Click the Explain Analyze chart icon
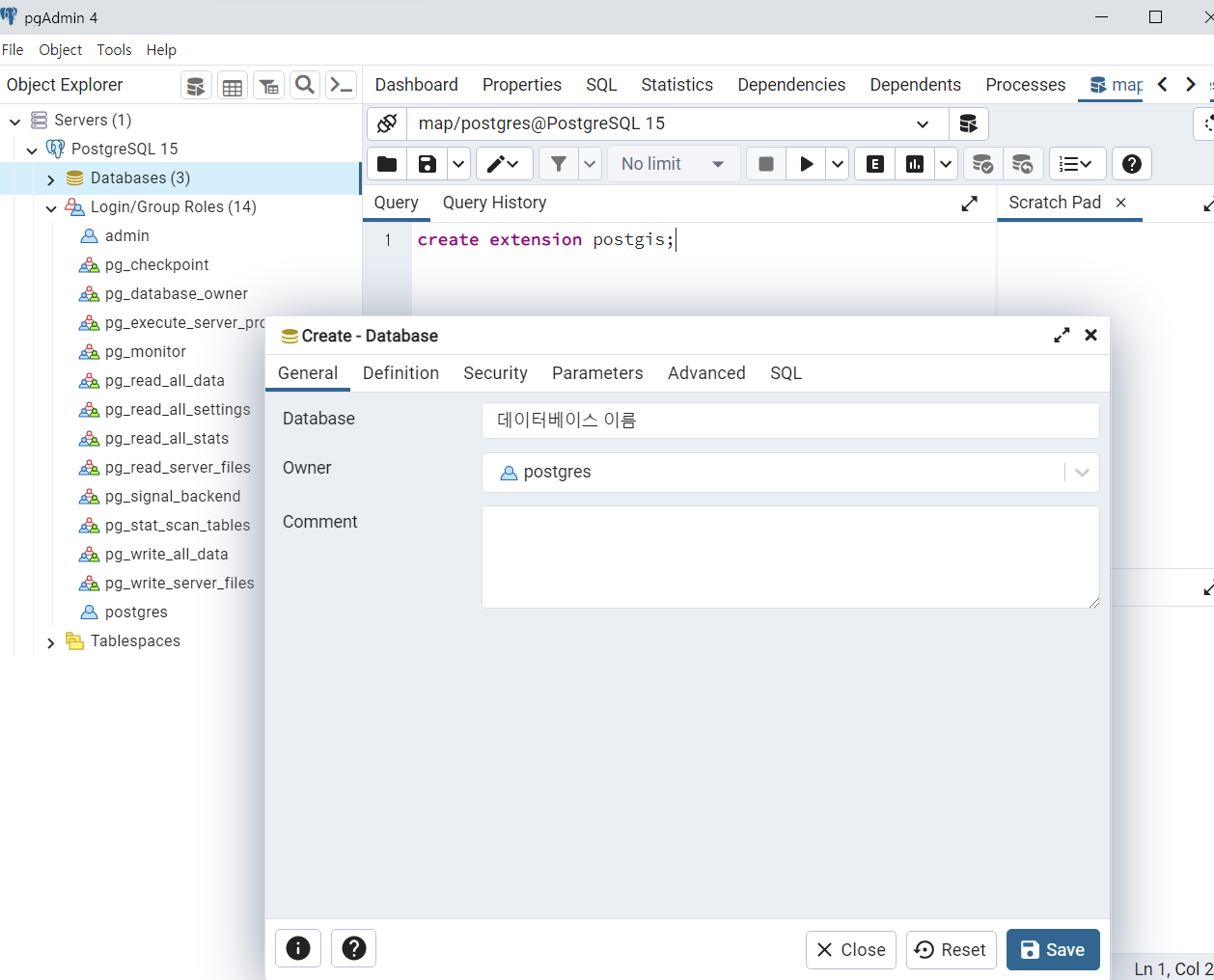The image size is (1214, 980). tap(915, 164)
